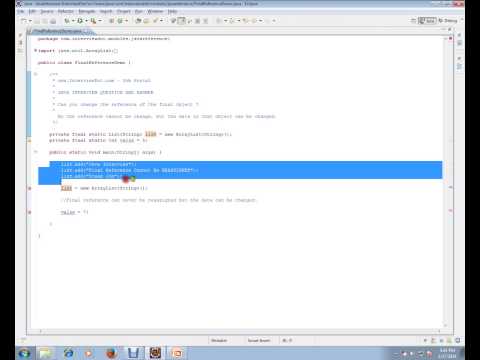Switch to the Debug perspective
Image resolution: width=480 pixels, height=360 pixels.
coord(448,21)
